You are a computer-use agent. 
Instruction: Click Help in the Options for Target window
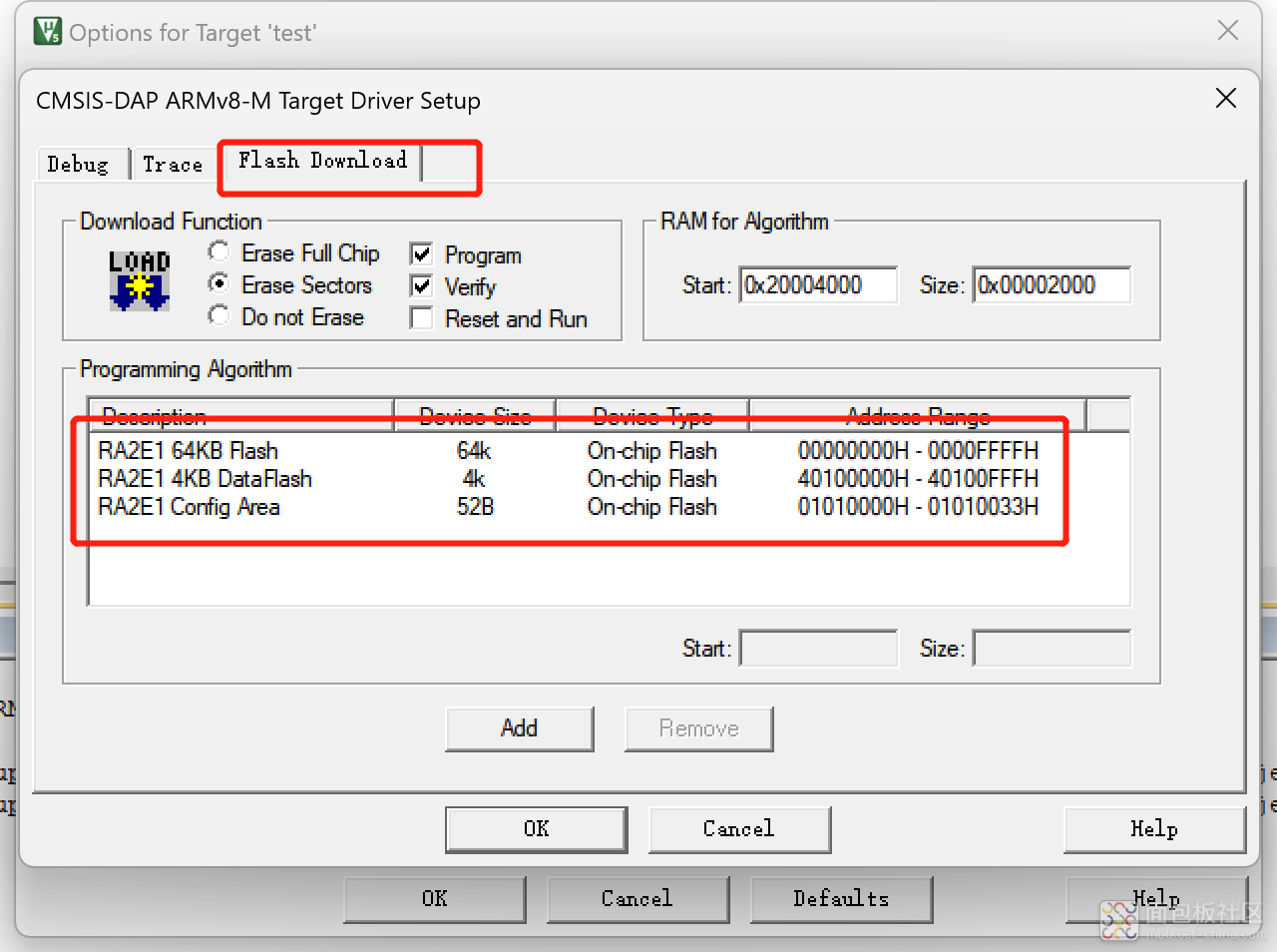click(x=1157, y=899)
